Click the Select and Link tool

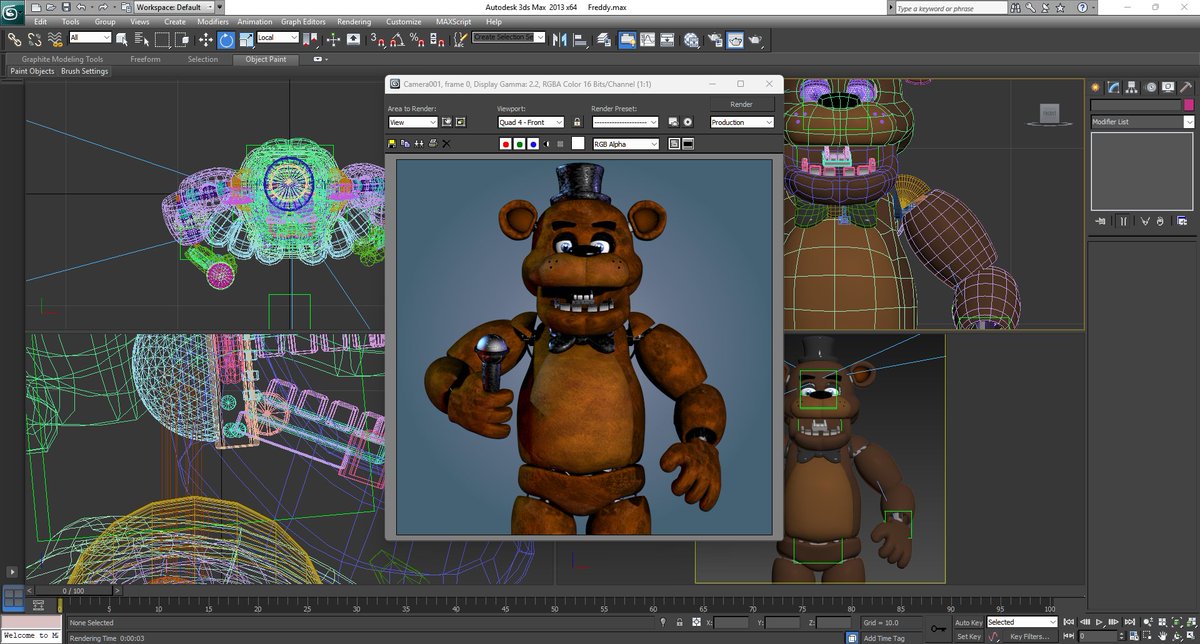pyautogui.click(x=14, y=39)
